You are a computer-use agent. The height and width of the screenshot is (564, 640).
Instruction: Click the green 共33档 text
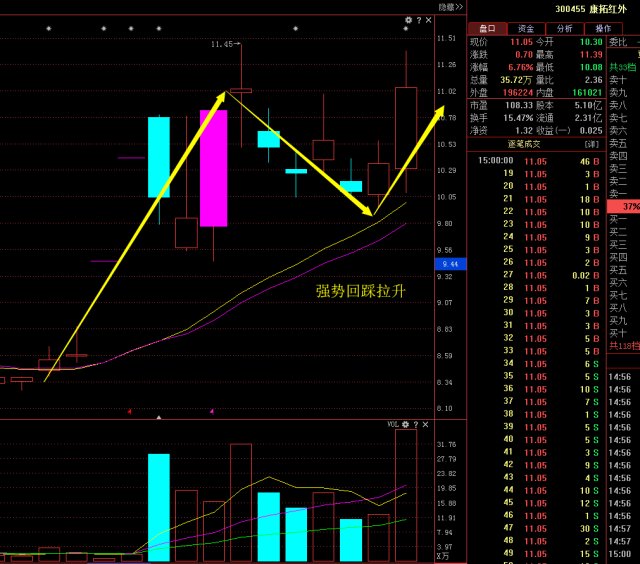point(622,67)
